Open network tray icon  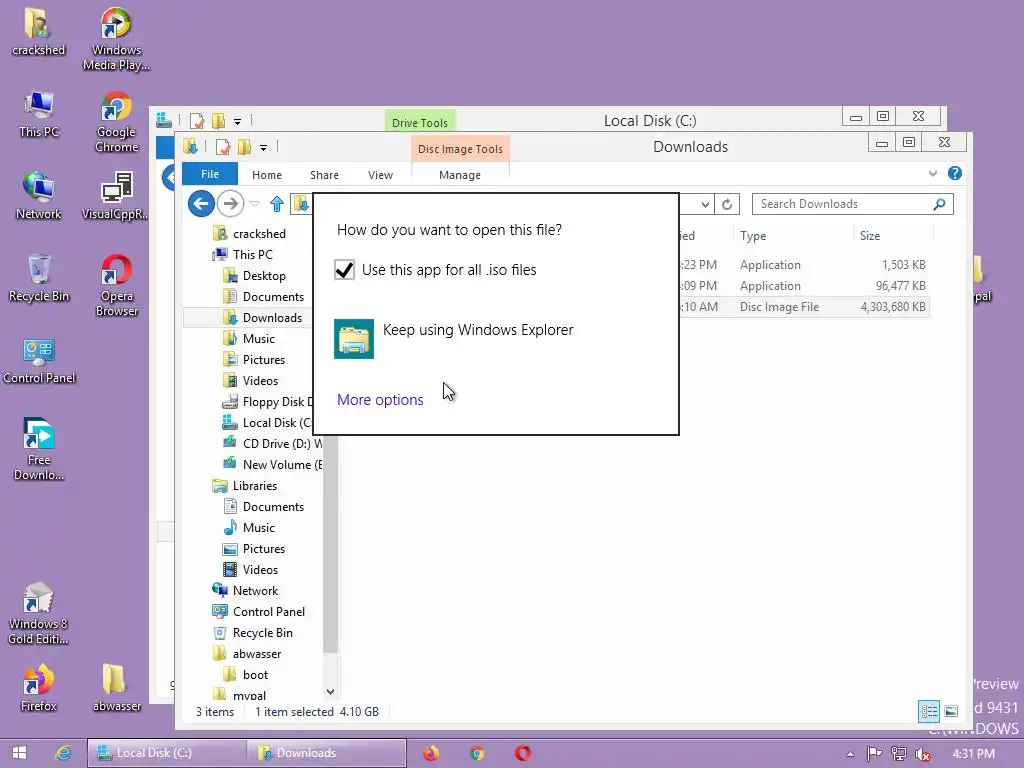tap(899, 754)
